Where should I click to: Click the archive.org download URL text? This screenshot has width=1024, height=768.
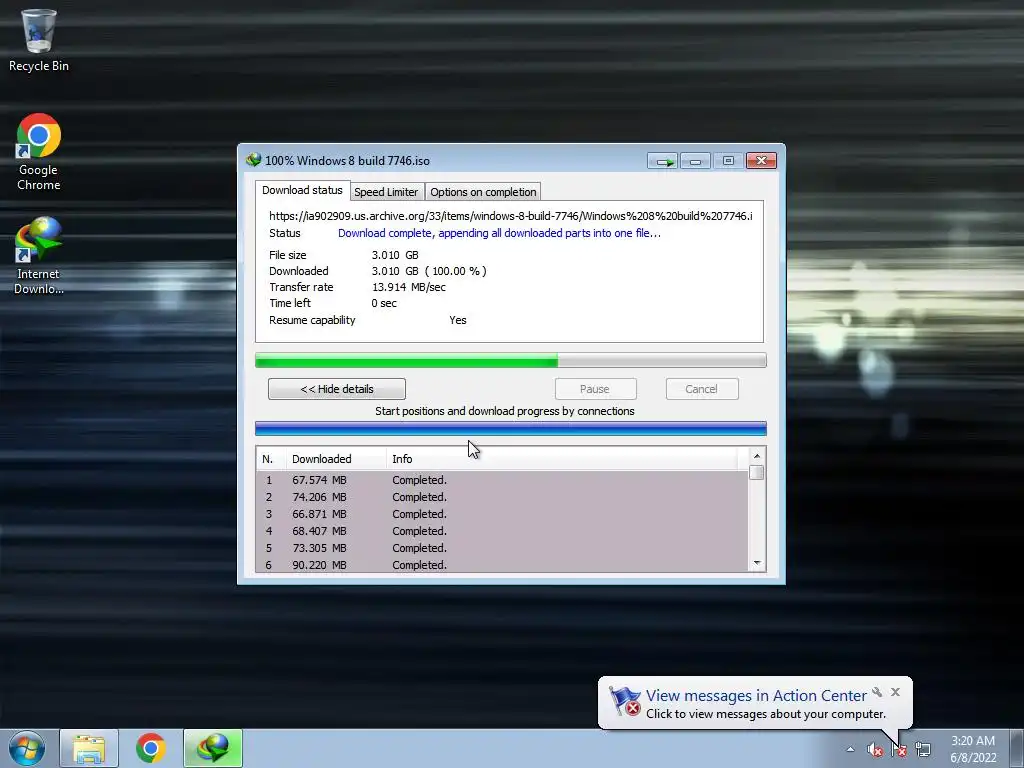[511, 216]
